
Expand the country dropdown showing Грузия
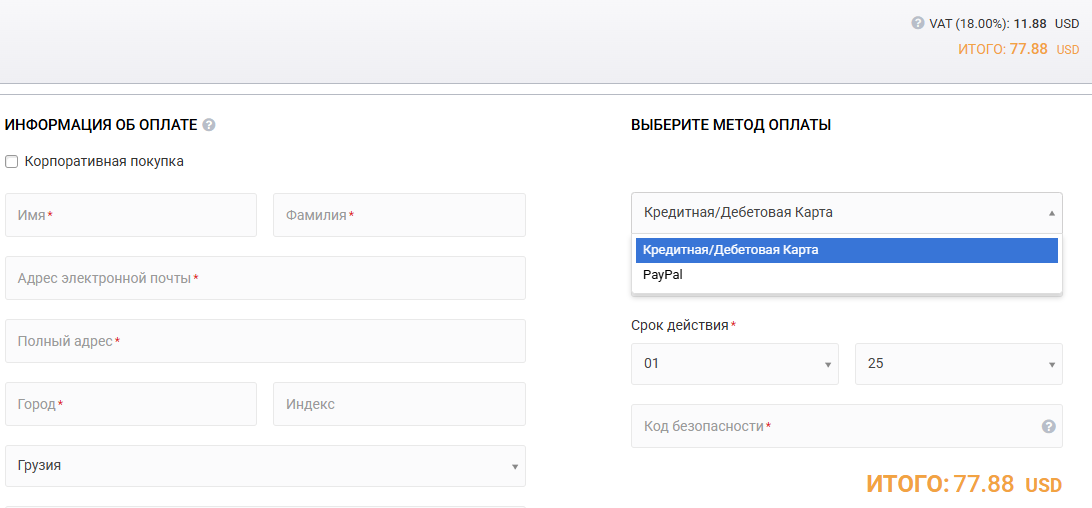[265, 466]
